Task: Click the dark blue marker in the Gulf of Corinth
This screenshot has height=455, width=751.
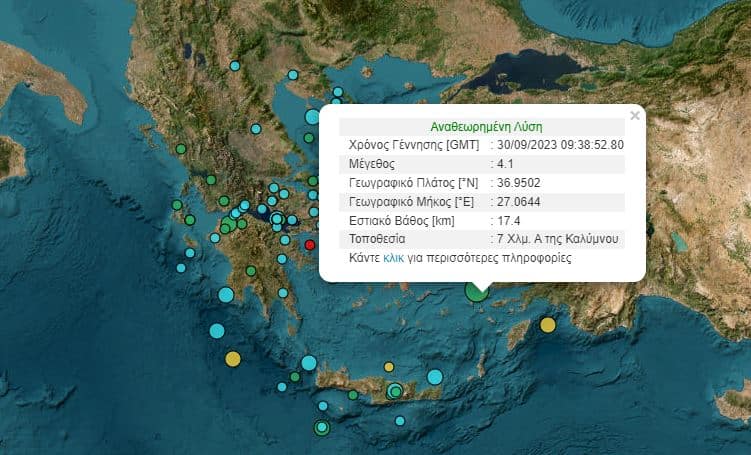Action: pos(261,211)
